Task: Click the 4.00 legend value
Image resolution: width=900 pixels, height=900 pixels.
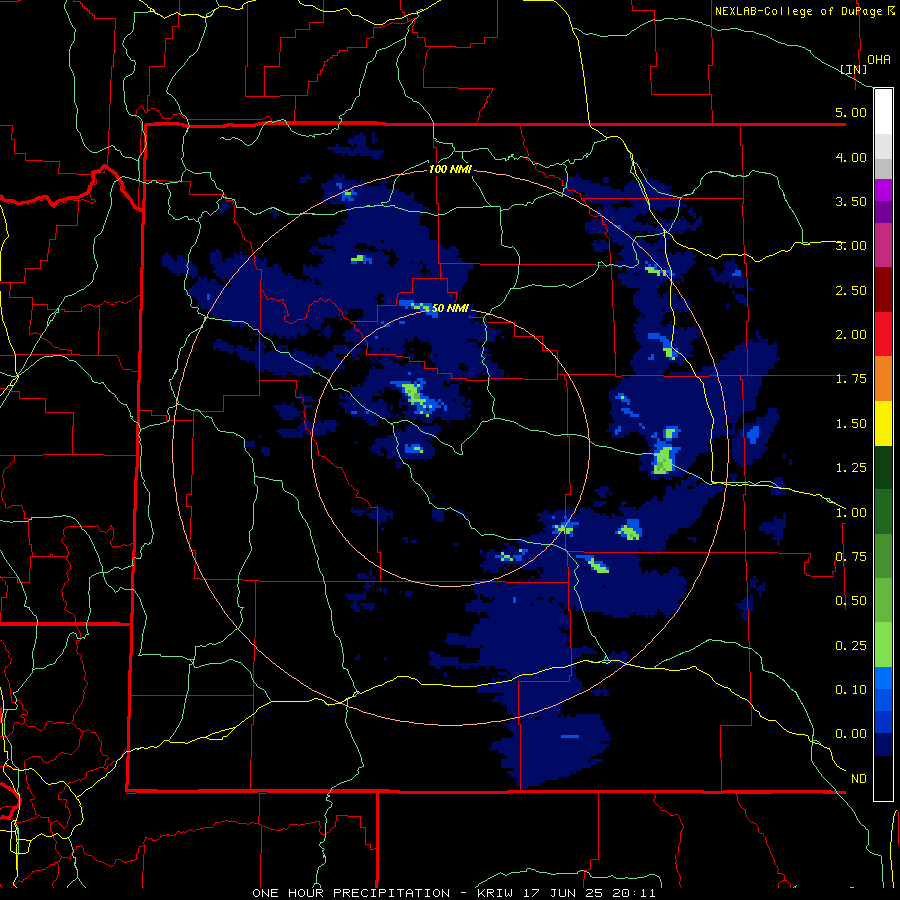Action: [851, 157]
